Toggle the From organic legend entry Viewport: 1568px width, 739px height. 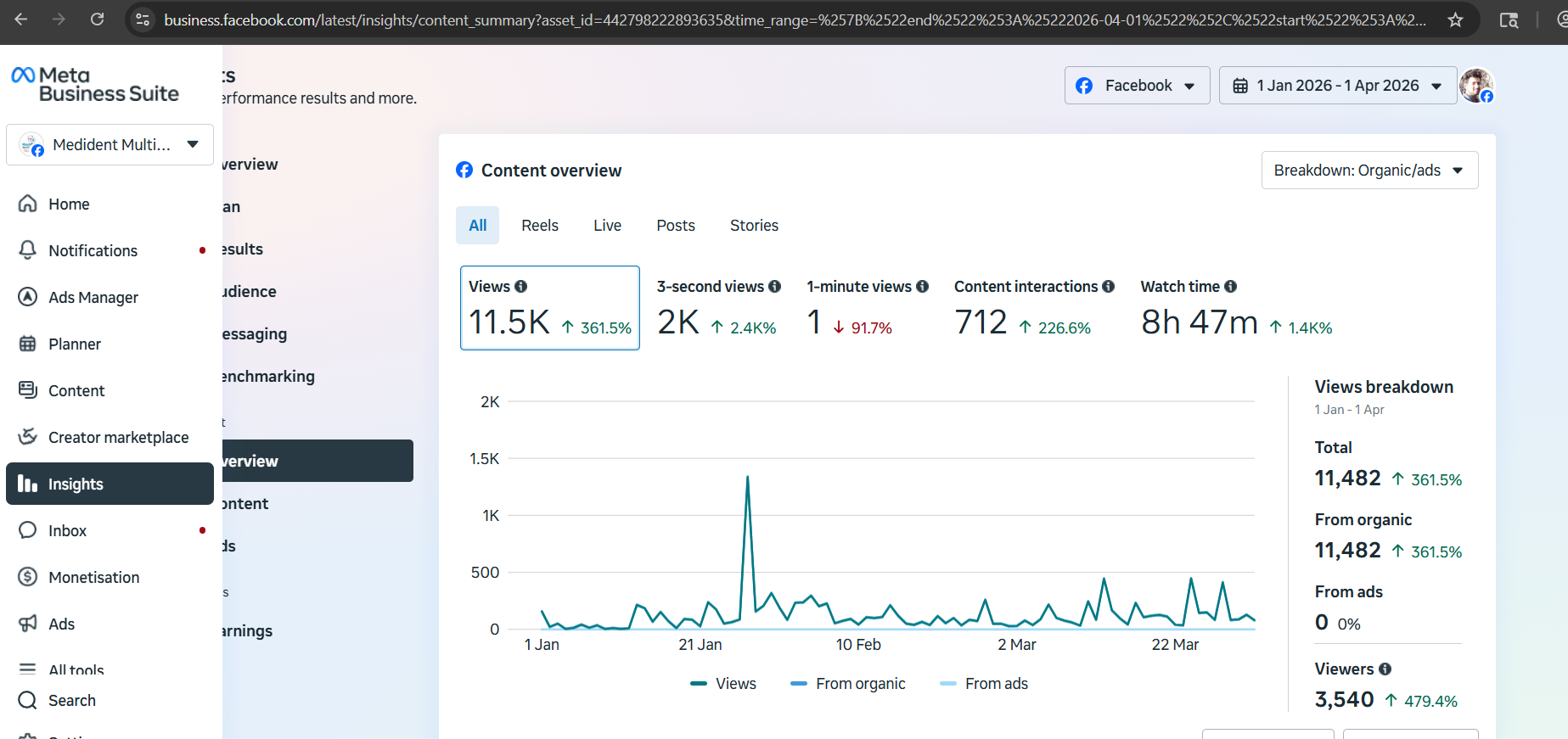[x=848, y=684]
